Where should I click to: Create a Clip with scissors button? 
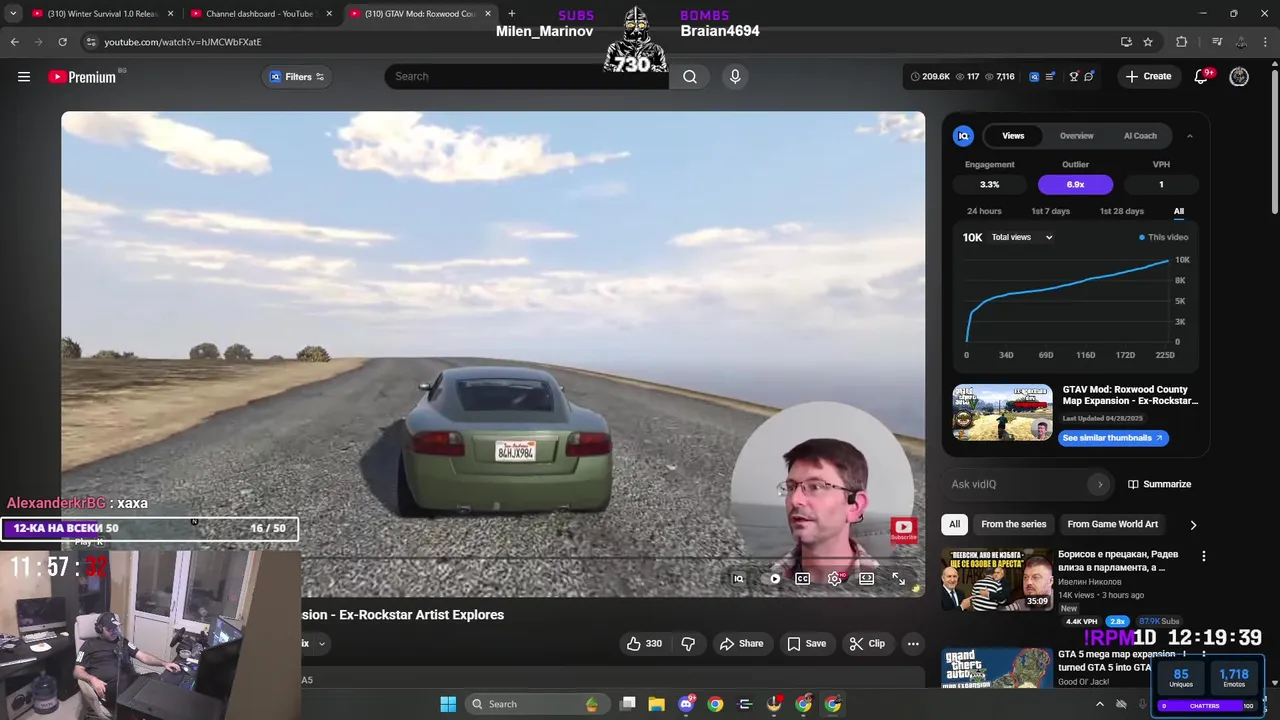tap(867, 644)
